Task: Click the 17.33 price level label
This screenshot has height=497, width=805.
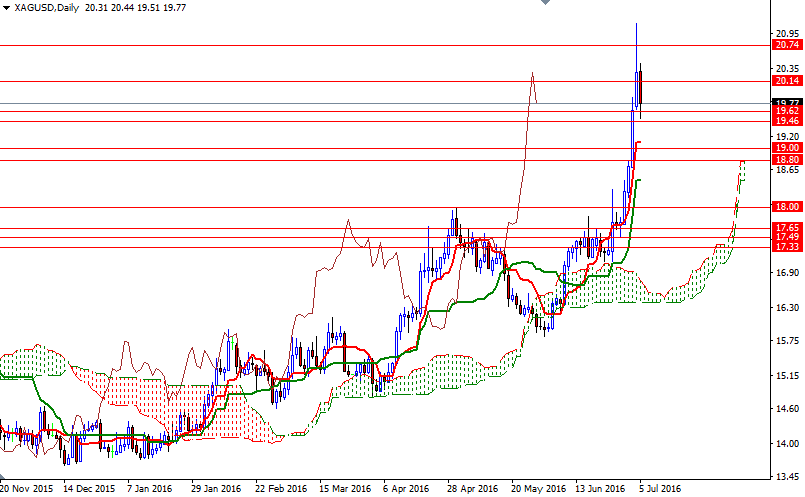Action: coord(786,246)
